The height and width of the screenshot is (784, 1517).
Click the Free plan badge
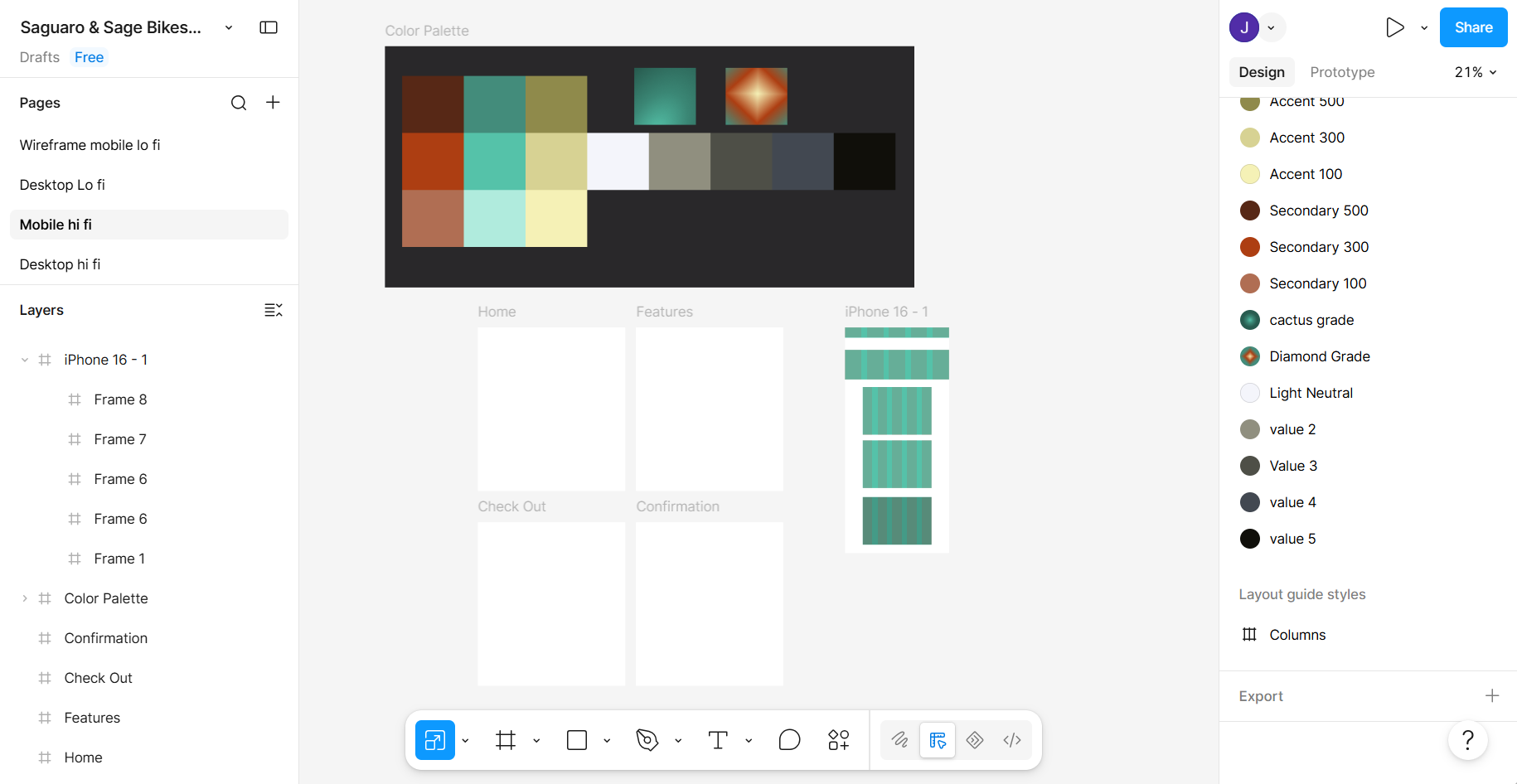pyautogui.click(x=90, y=57)
